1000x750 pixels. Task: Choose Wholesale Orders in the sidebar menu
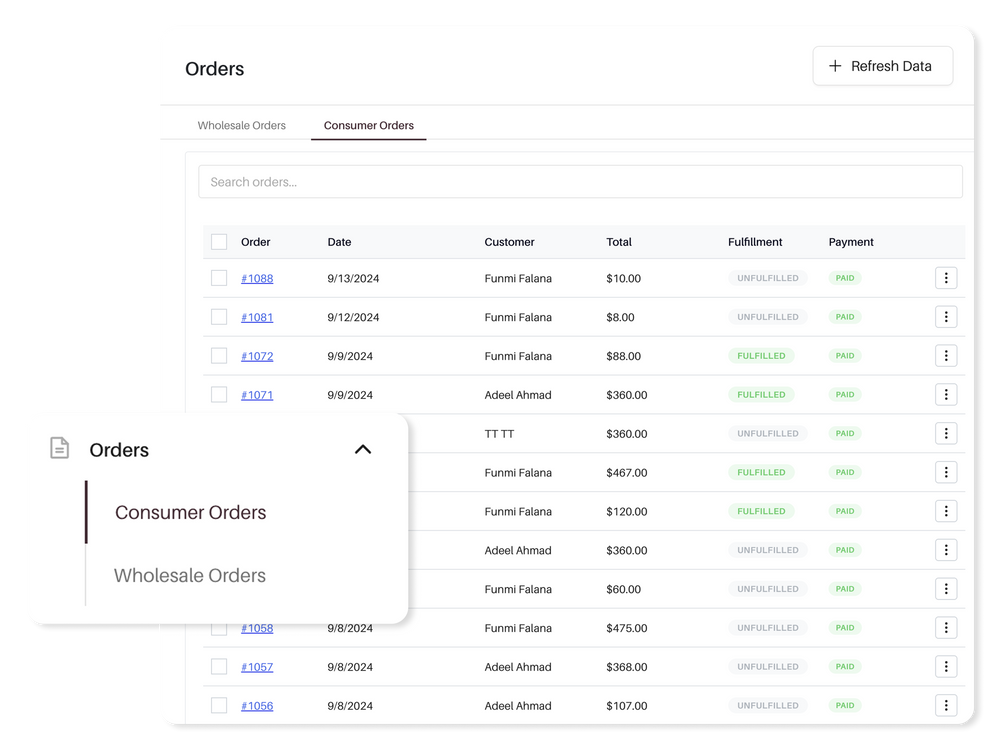pyautogui.click(x=190, y=576)
